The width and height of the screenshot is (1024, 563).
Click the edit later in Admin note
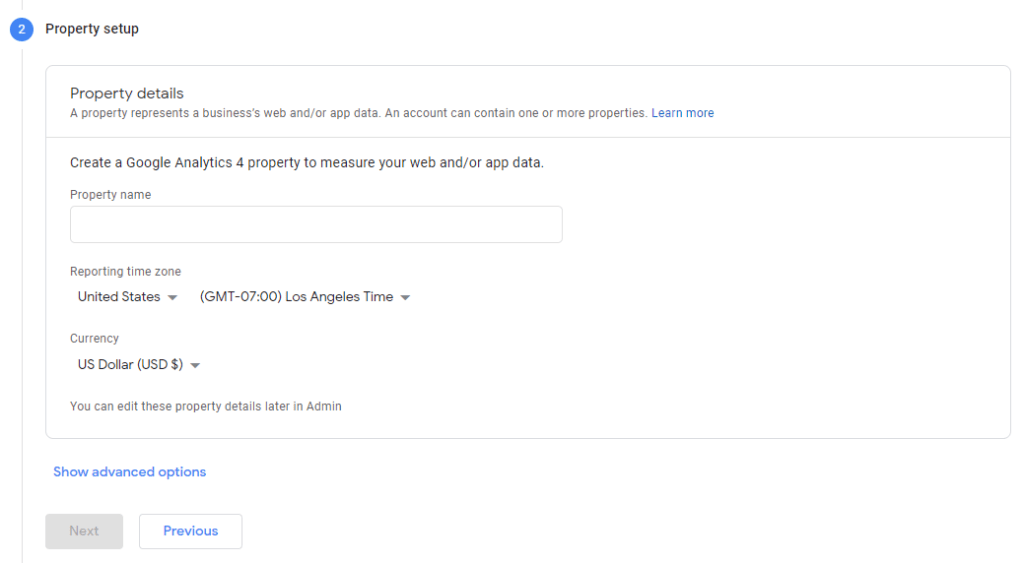(206, 406)
